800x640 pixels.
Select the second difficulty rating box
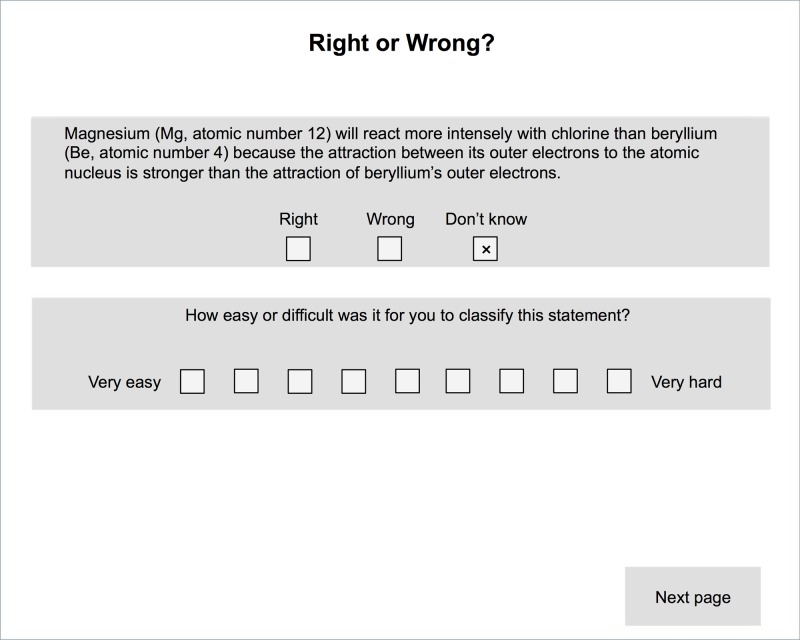pyautogui.click(x=246, y=381)
